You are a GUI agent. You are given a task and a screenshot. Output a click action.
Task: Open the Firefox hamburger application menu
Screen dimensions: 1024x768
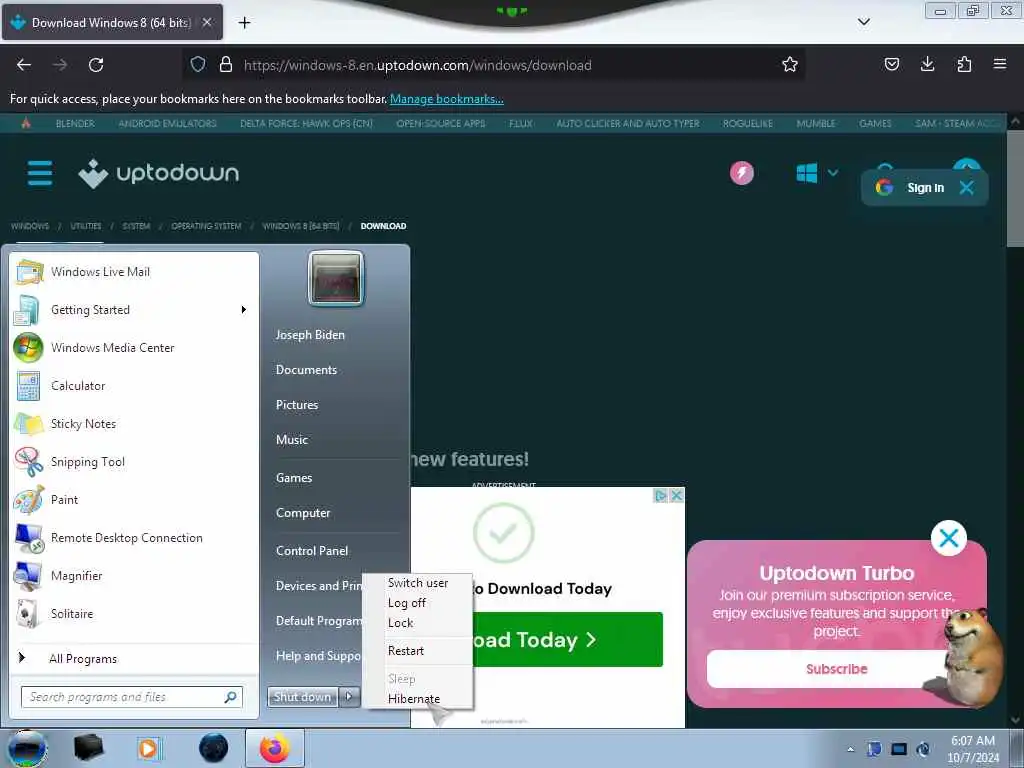(999, 64)
